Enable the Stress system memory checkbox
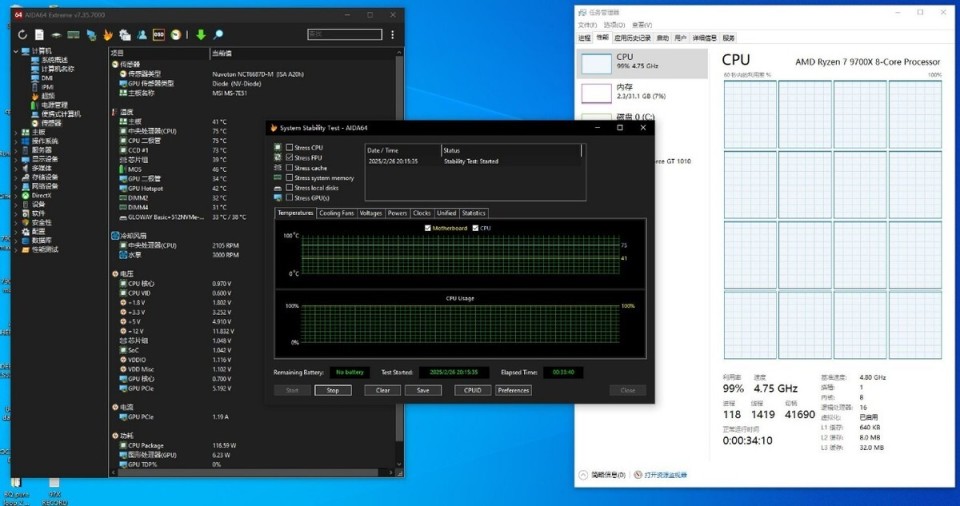Viewport: 960px width, 506px height. click(290, 178)
